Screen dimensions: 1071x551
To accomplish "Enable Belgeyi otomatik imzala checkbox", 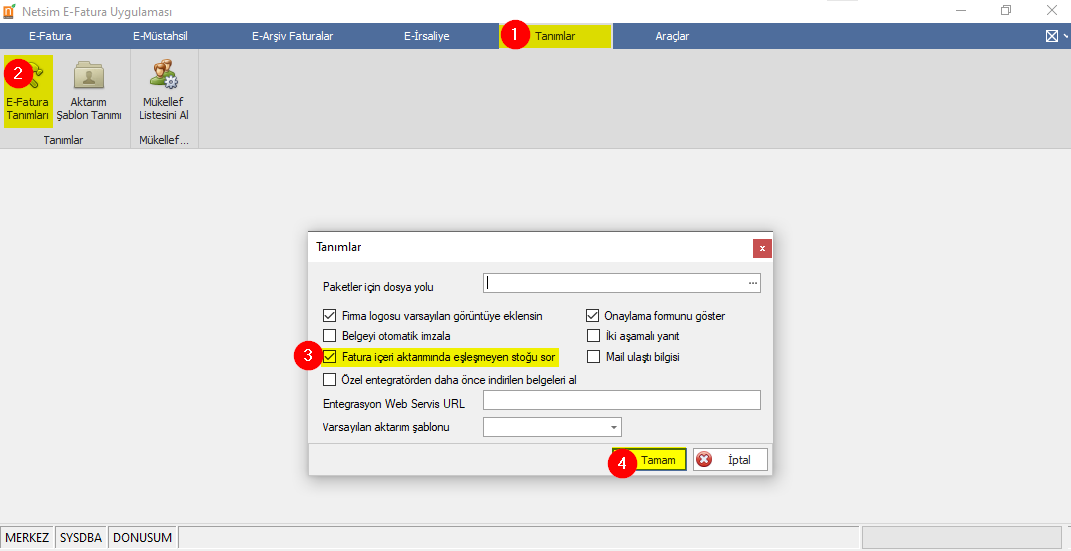I will (x=330, y=336).
